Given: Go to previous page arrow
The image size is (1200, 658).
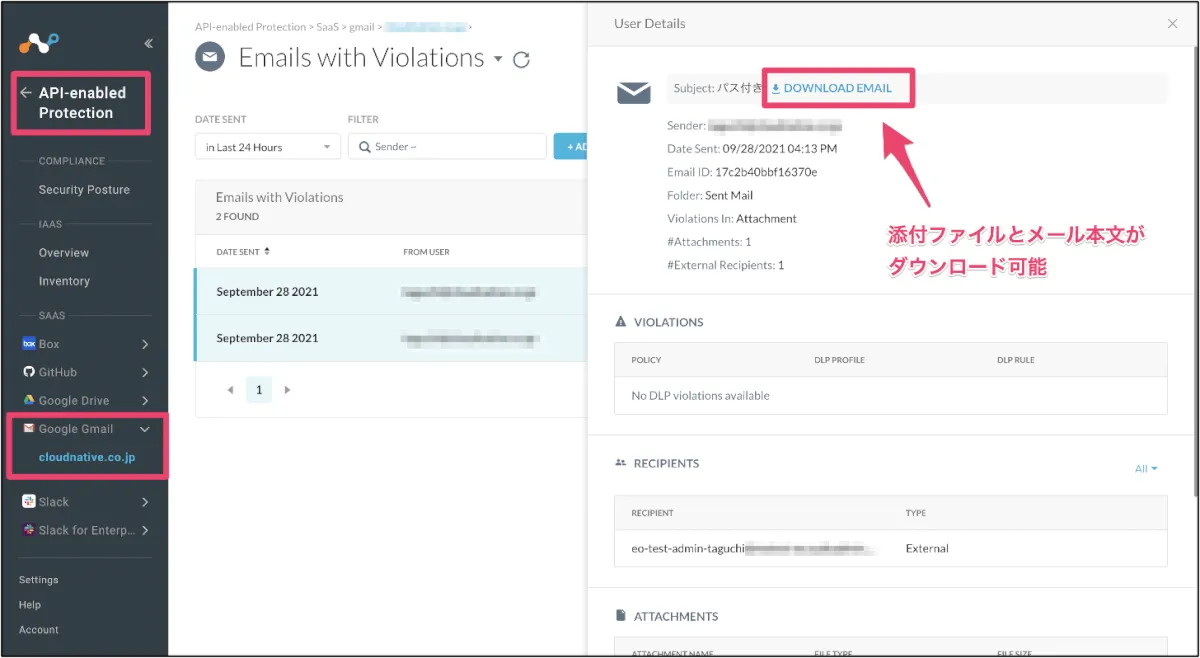Looking at the screenshot, I should 230,390.
